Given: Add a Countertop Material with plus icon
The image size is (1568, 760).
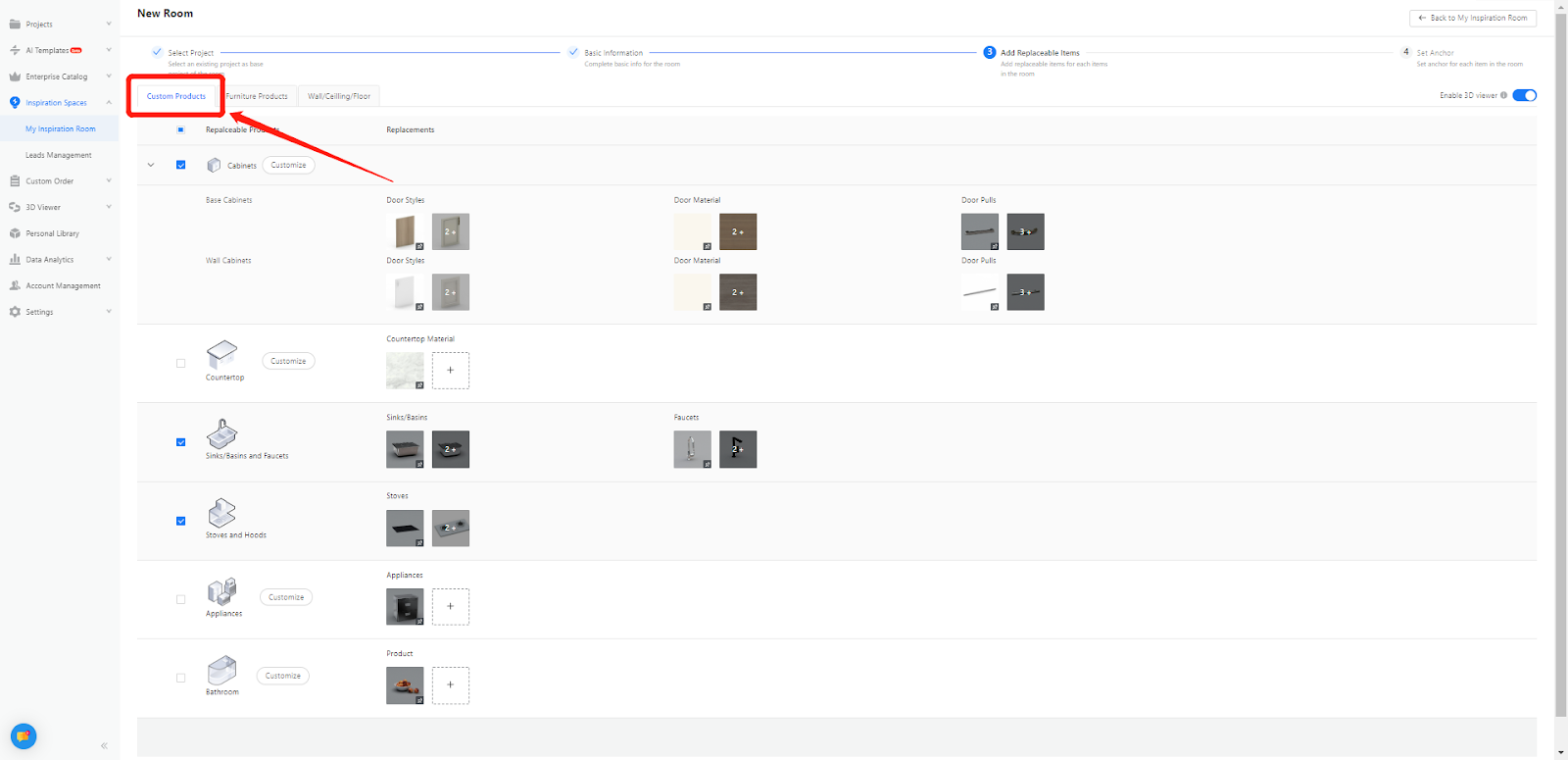Looking at the screenshot, I should (450, 371).
